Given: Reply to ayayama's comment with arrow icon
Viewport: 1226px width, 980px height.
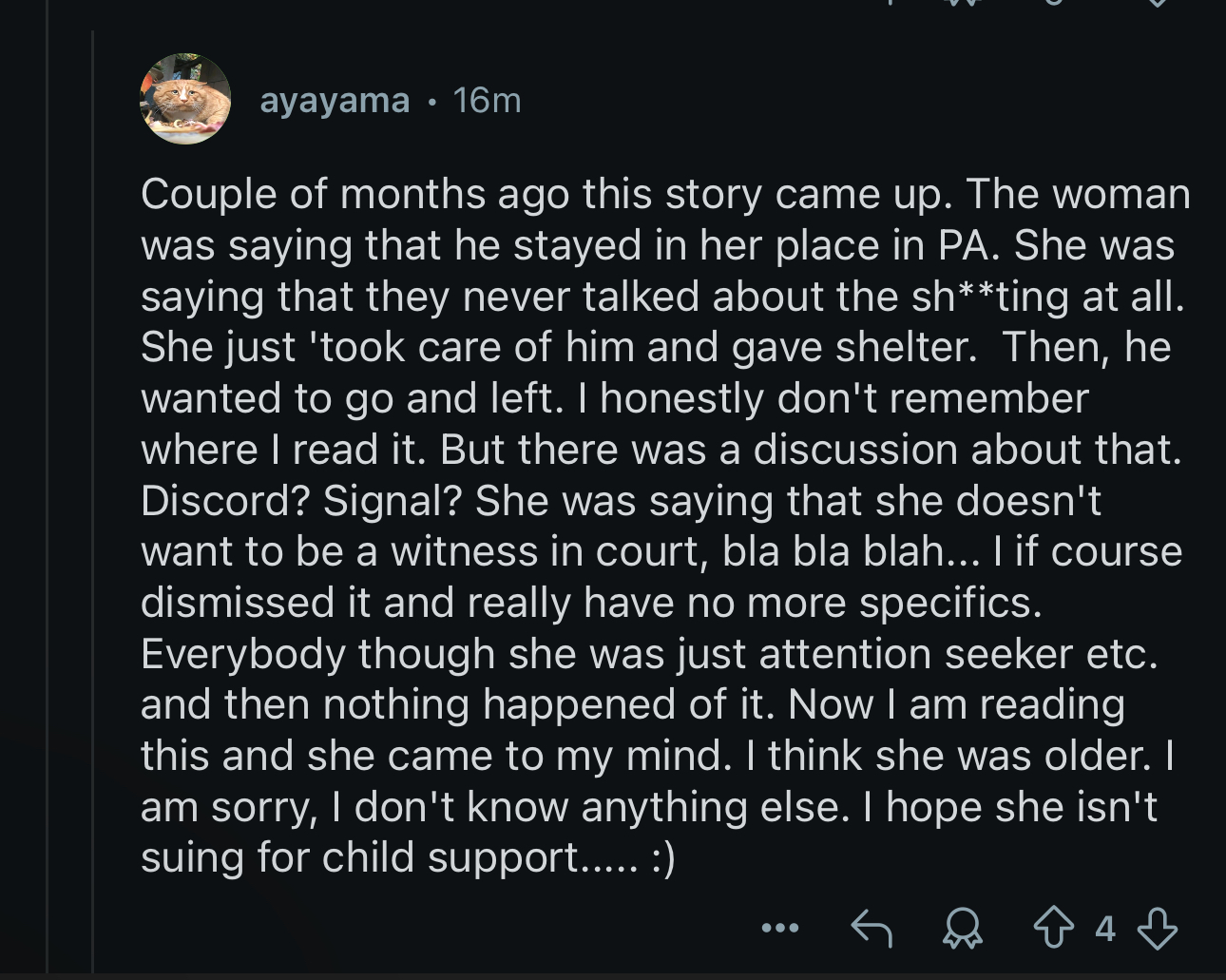Looking at the screenshot, I should pos(871,929).
